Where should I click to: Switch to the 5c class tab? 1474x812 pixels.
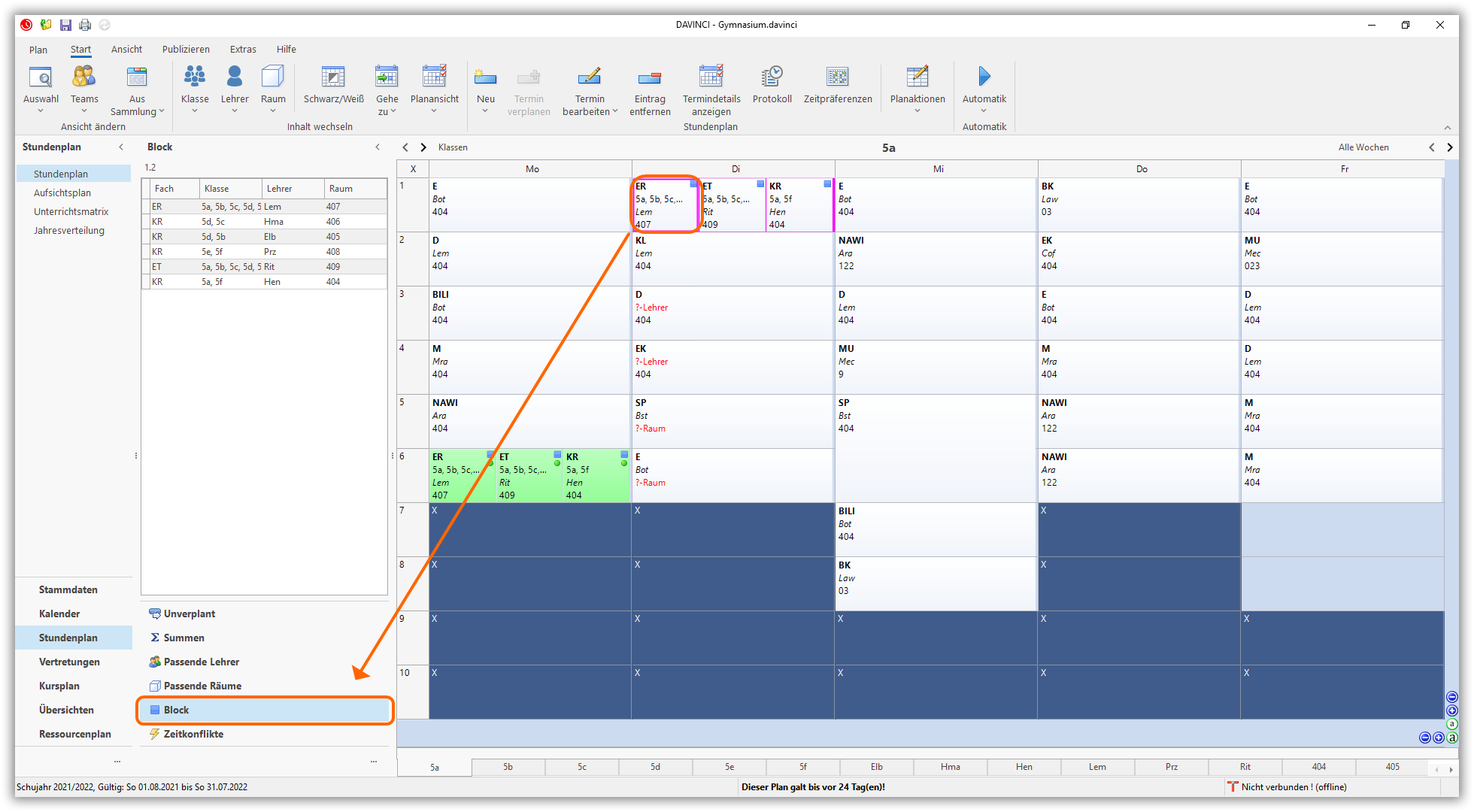[582, 767]
